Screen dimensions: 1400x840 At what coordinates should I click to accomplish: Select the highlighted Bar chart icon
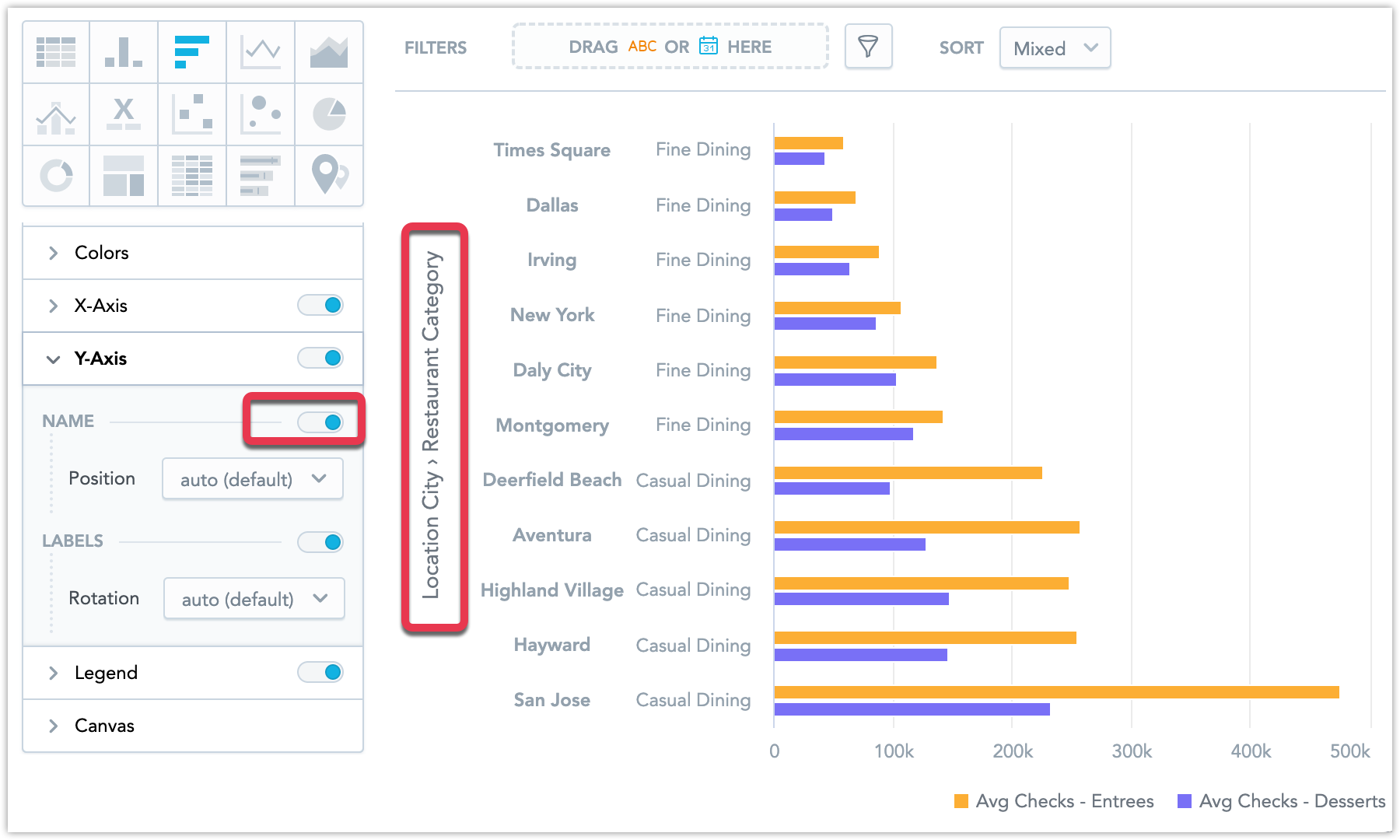pos(192,52)
